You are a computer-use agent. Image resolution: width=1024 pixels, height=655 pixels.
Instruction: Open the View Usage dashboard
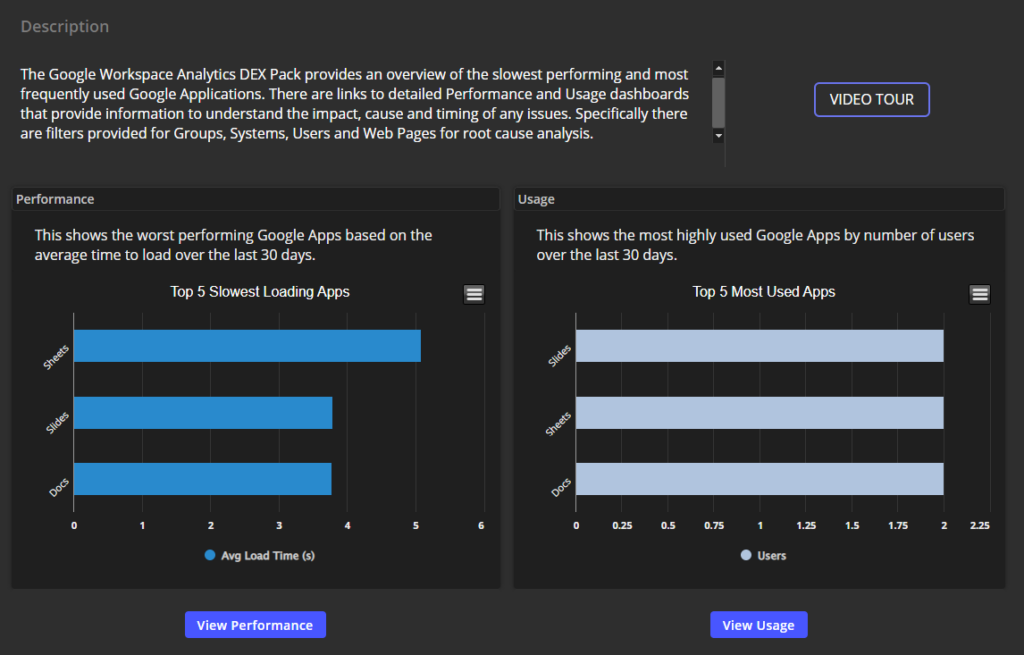[759, 625]
